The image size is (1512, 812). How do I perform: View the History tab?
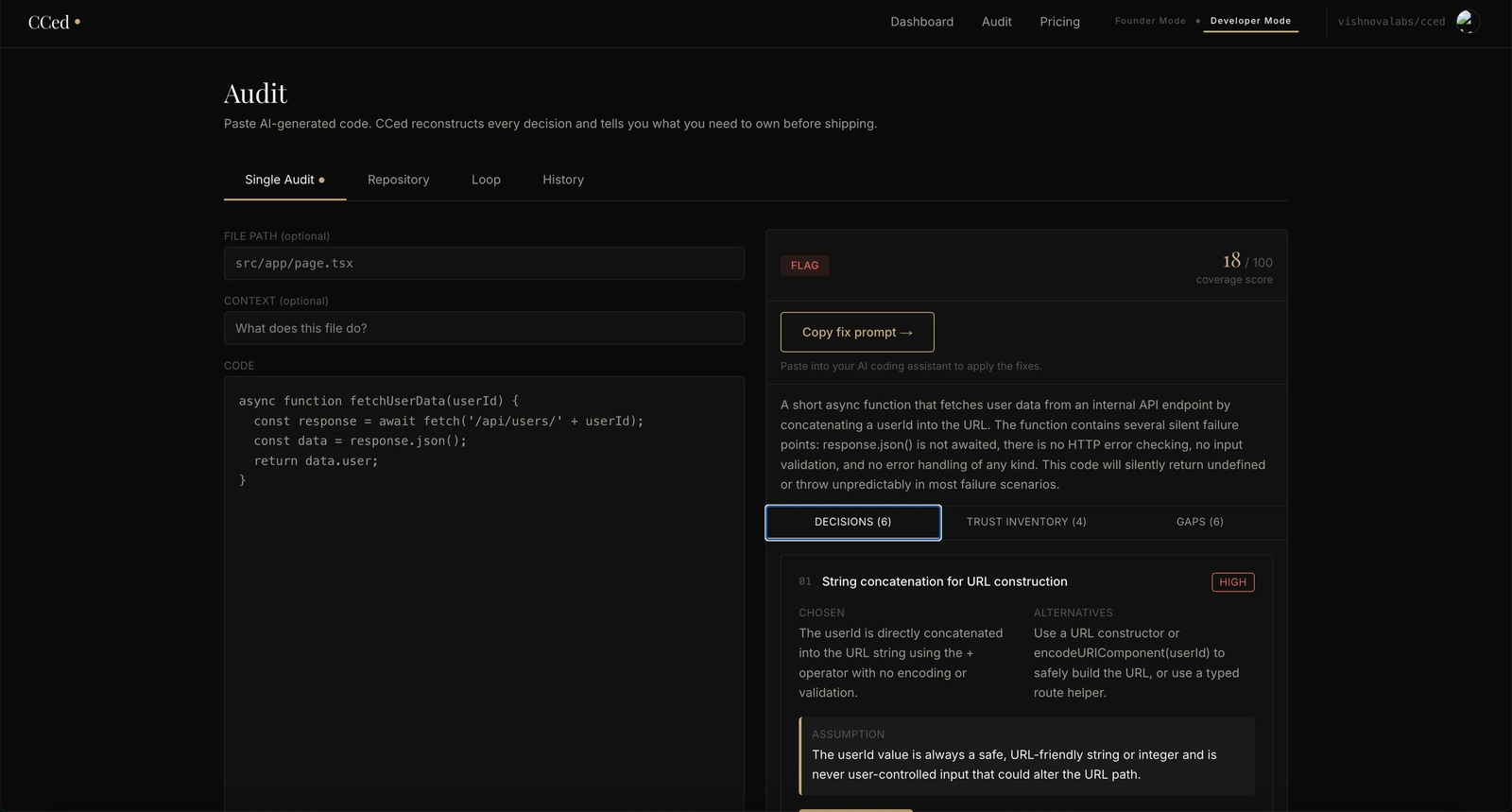563,180
